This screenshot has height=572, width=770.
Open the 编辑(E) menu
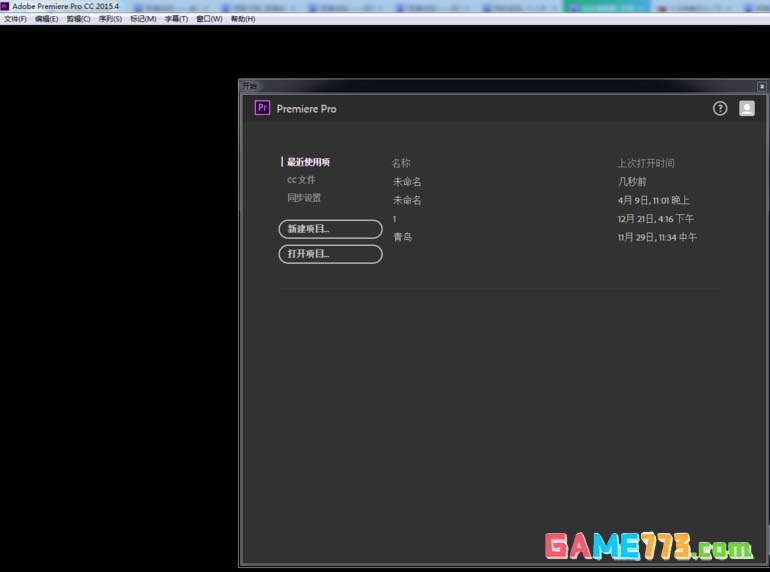(46, 19)
